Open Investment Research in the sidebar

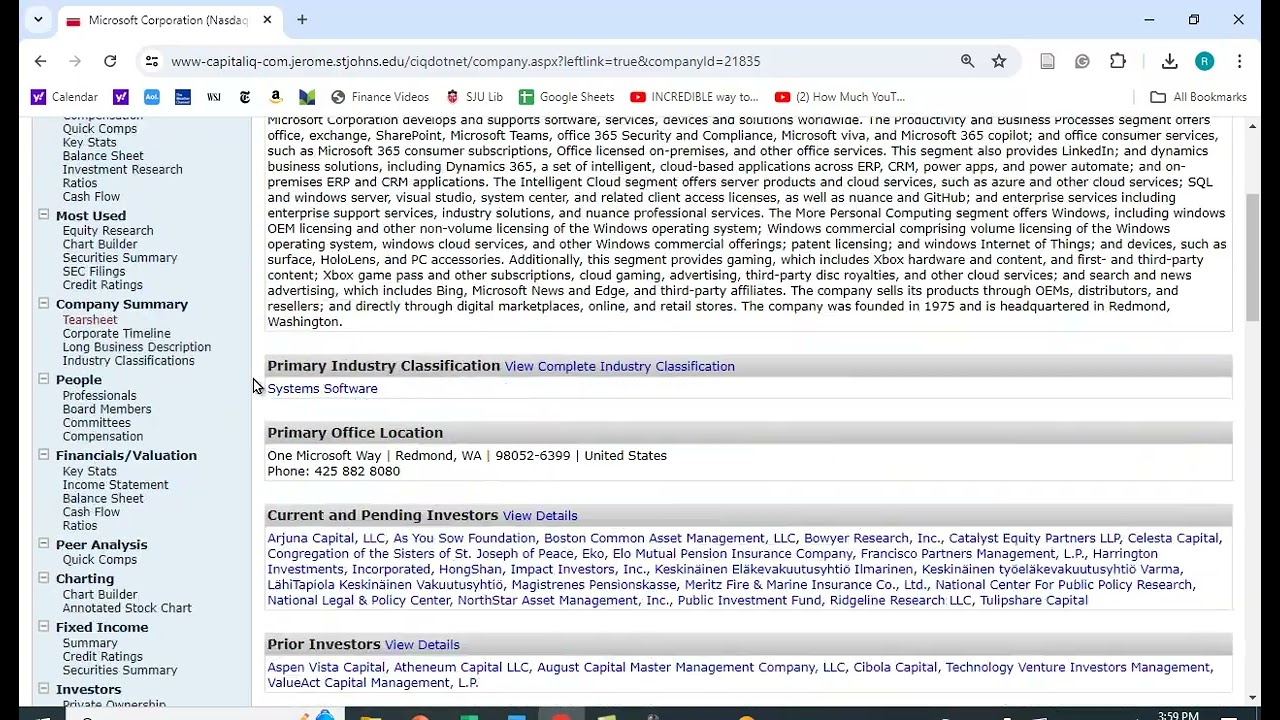coord(123,170)
